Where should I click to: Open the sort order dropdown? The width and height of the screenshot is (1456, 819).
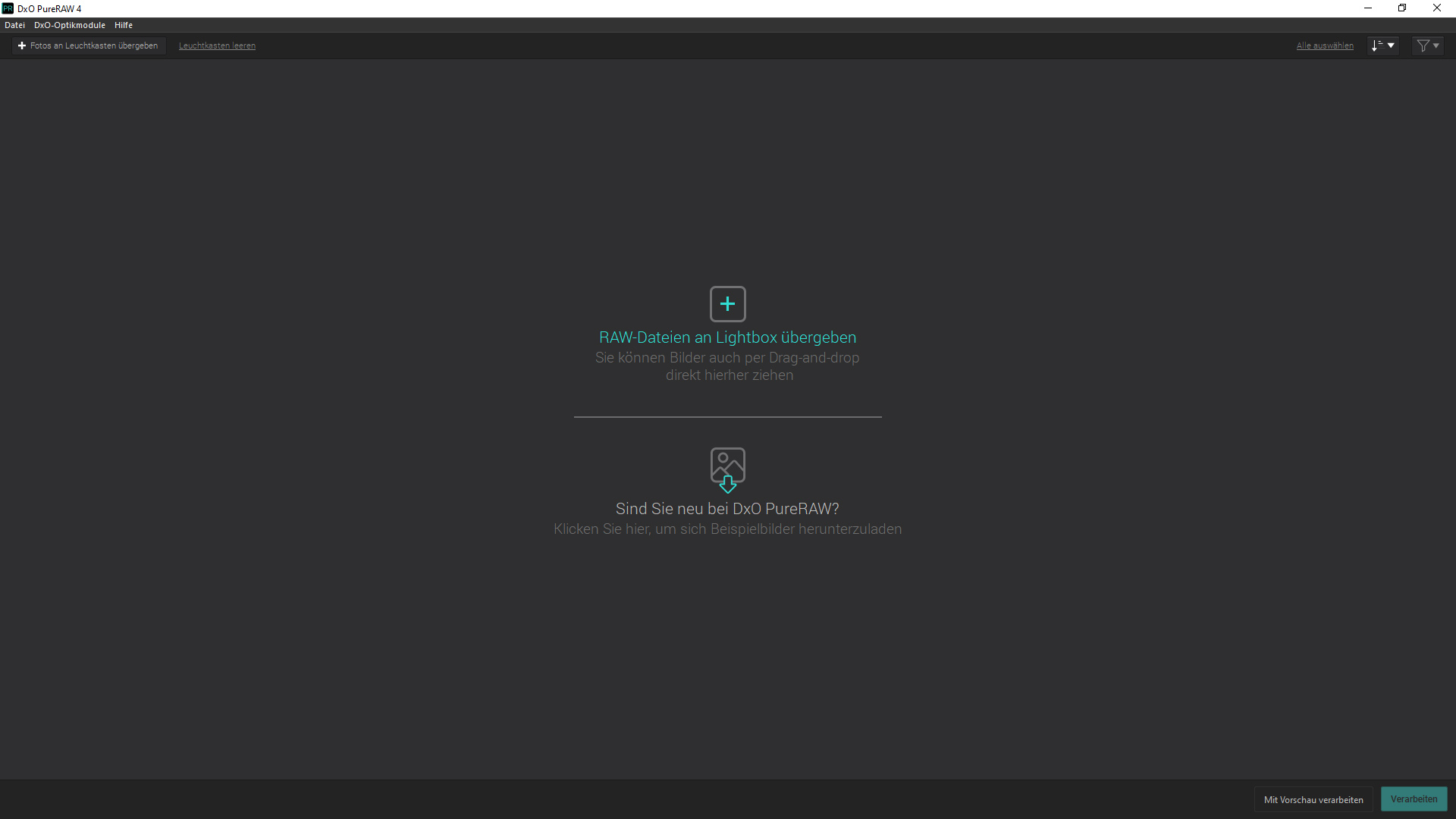coord(1382,45)
